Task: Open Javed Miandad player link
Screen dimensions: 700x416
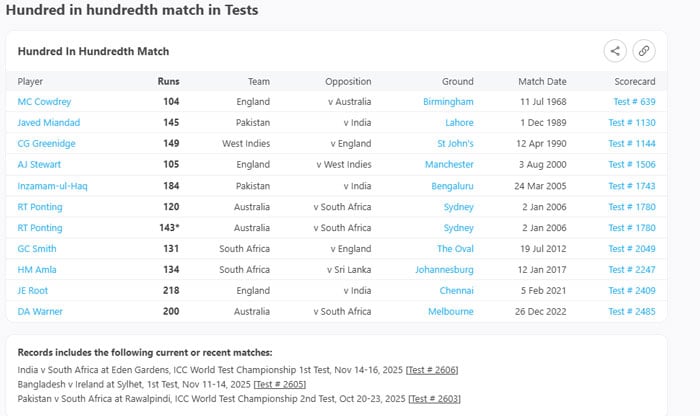Action: pyautogui.click(x=48, y=123)
